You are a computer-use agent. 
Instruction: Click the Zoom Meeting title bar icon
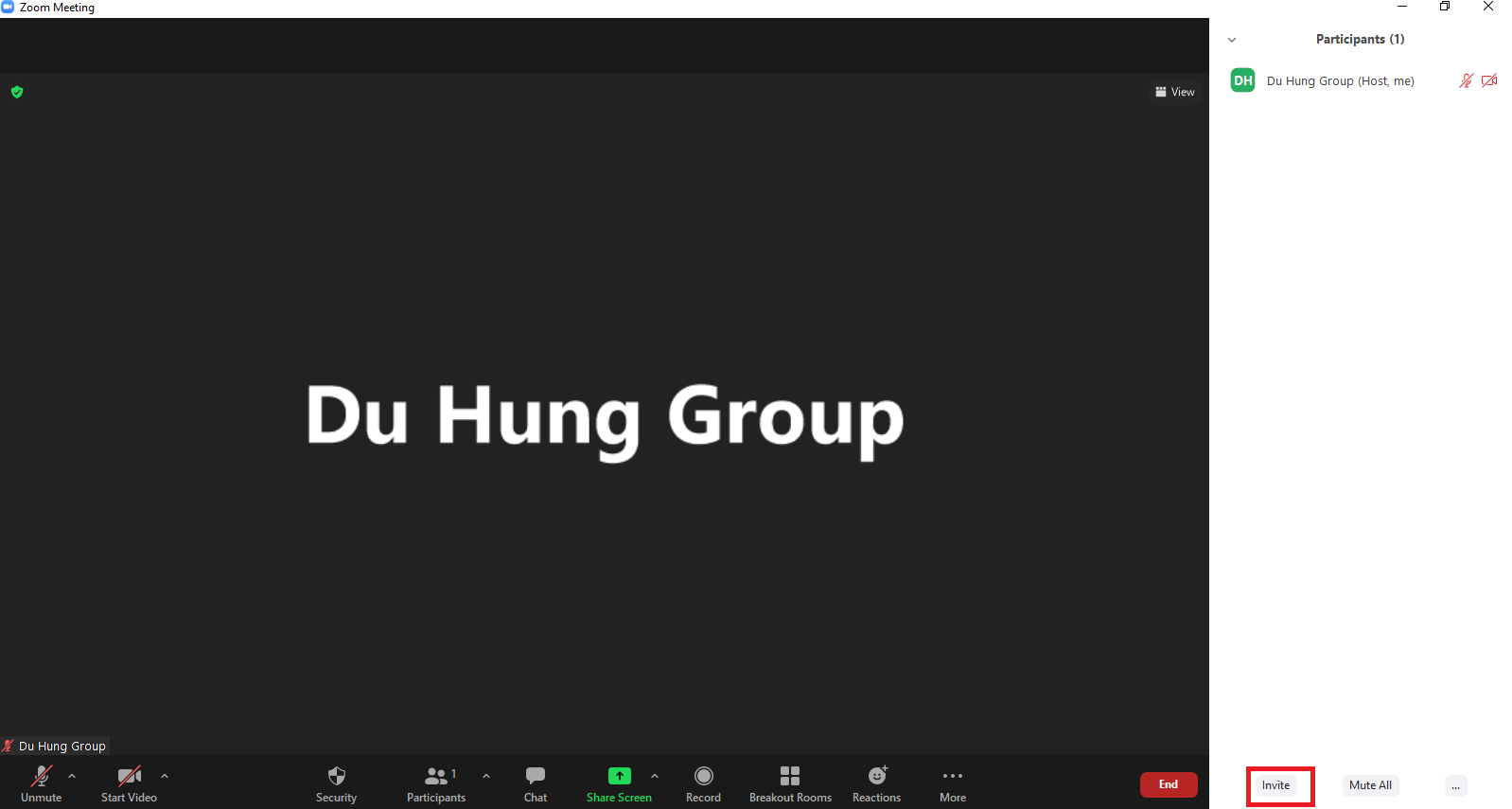point(8,7)
